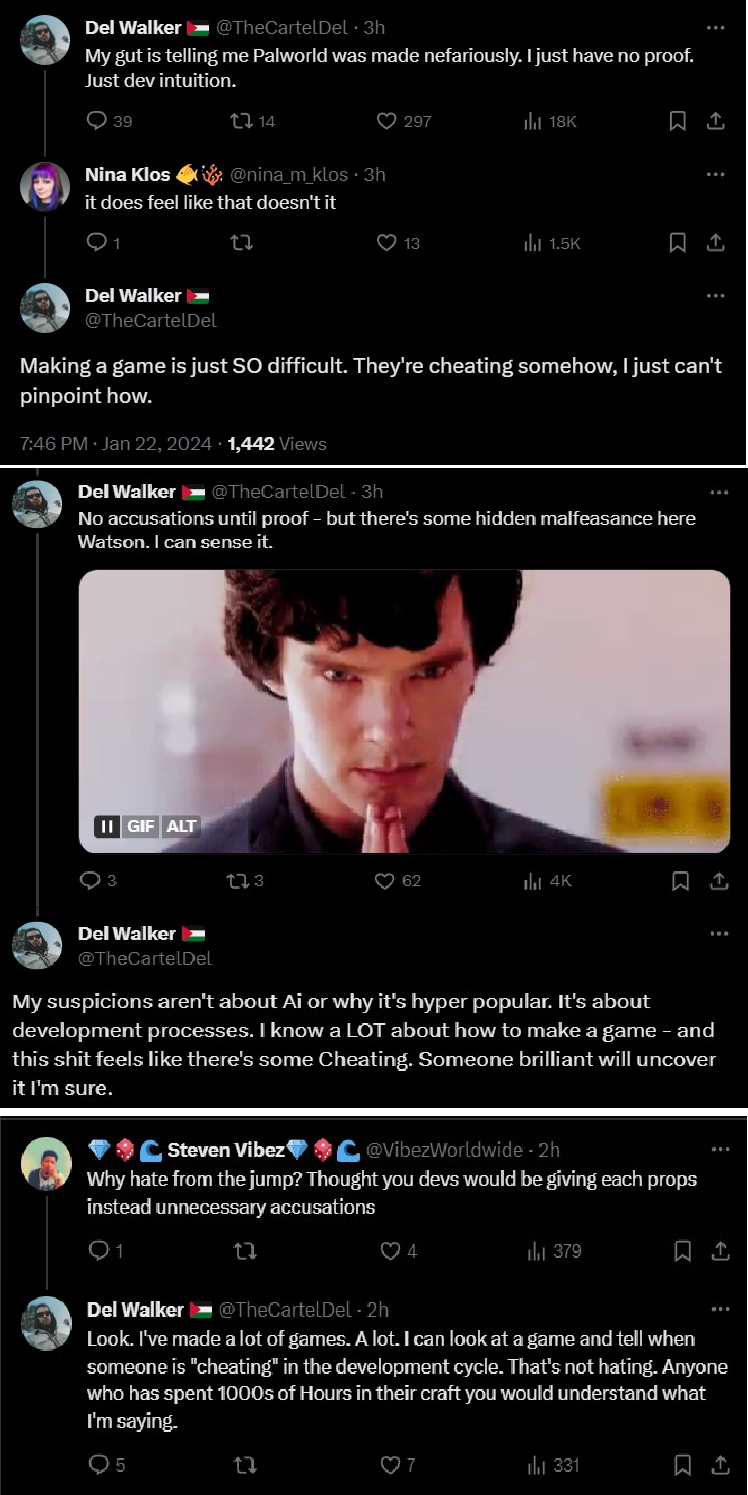Like the tweet with 297 likes
Screen dimensions: 748x1495
tap(403, 121)
